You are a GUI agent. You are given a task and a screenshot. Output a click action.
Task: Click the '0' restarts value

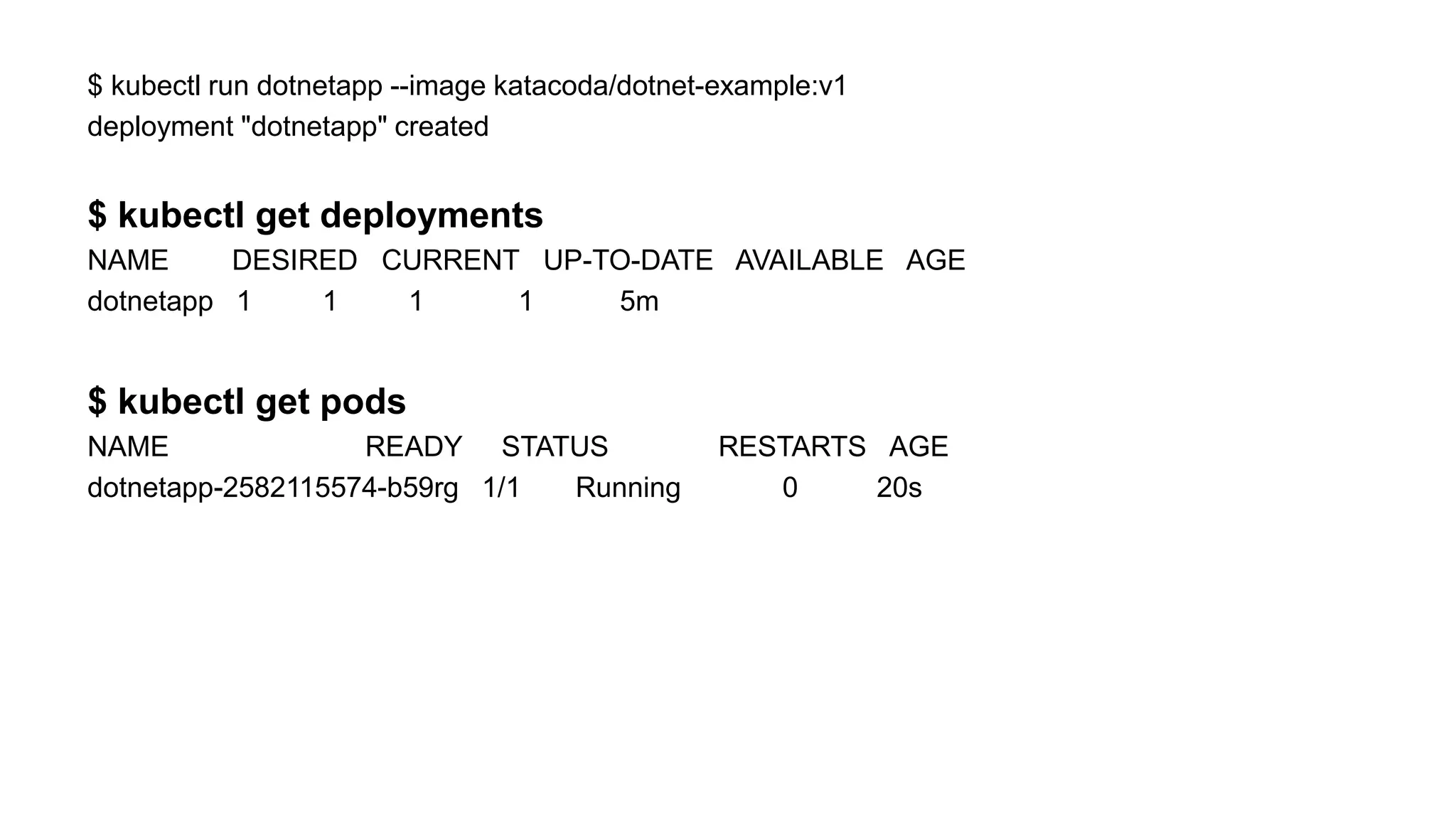point(790,488)
